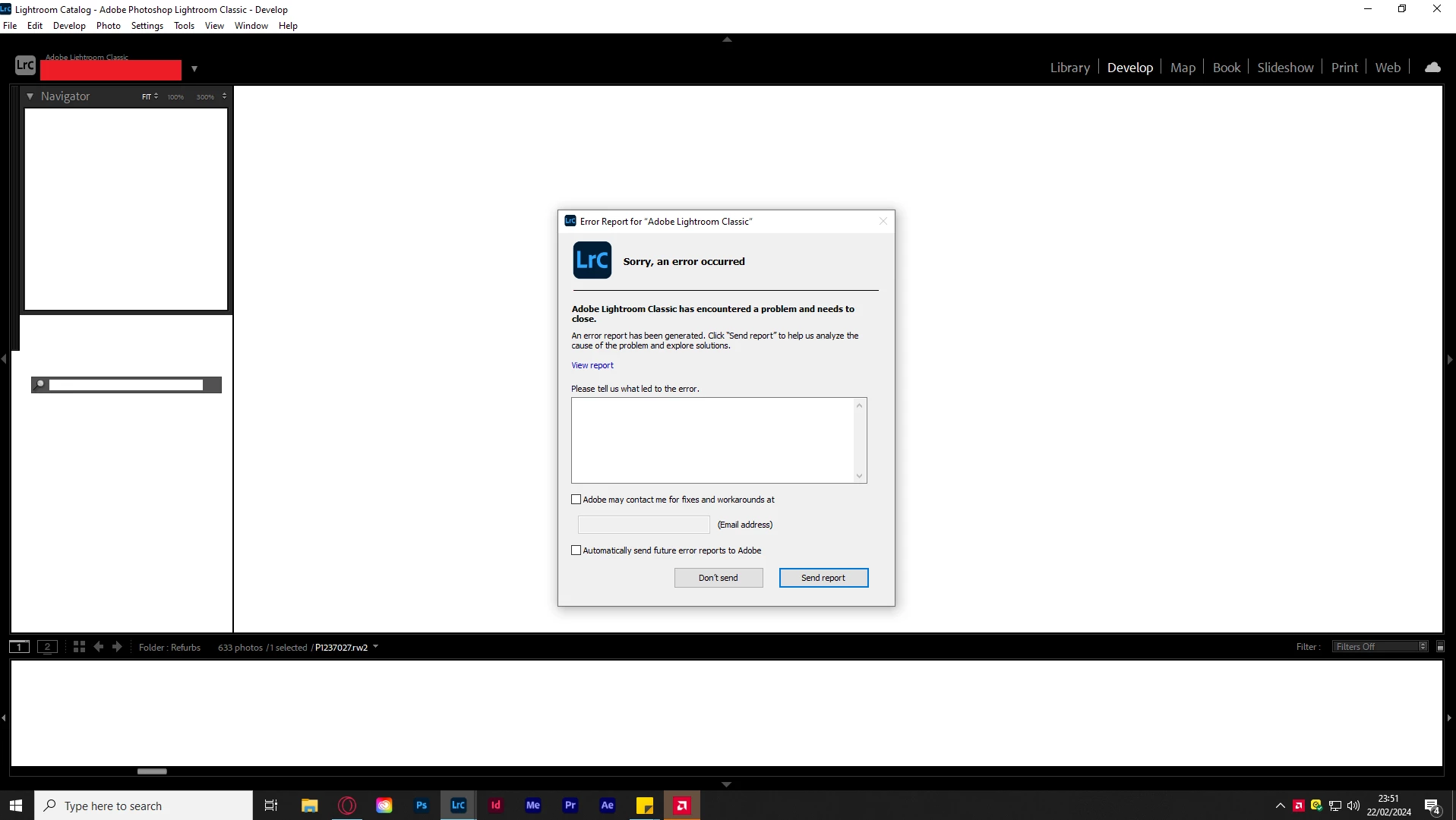Viewport: 1456px width, 820px height.
Task: Switch to the Library module
Action: coord(1069,68)
